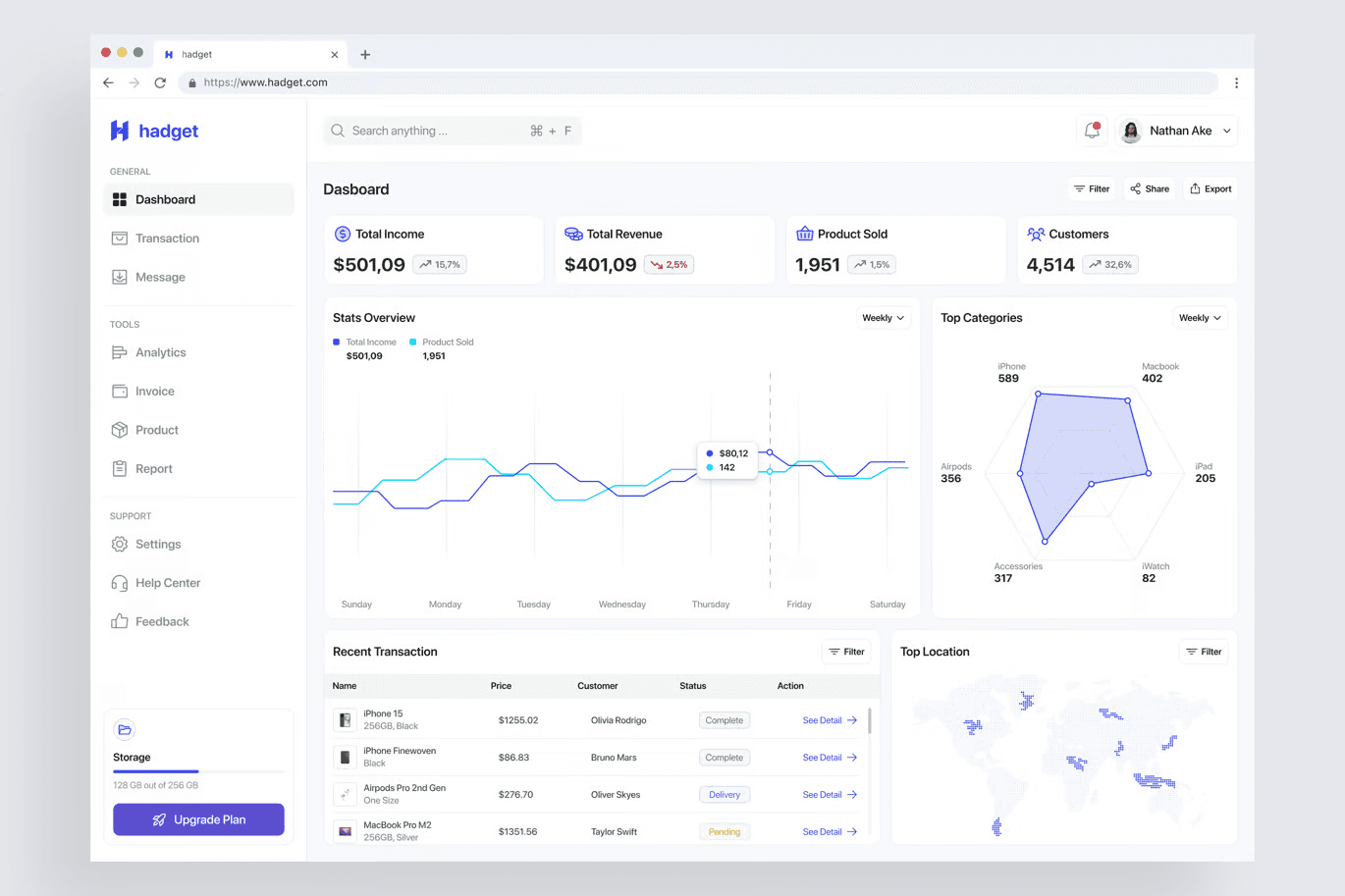The height and width of the screenshot is (896, 1345).
Task: Click the Recent Transaction table scrollbar
Action: coord(870,721)
